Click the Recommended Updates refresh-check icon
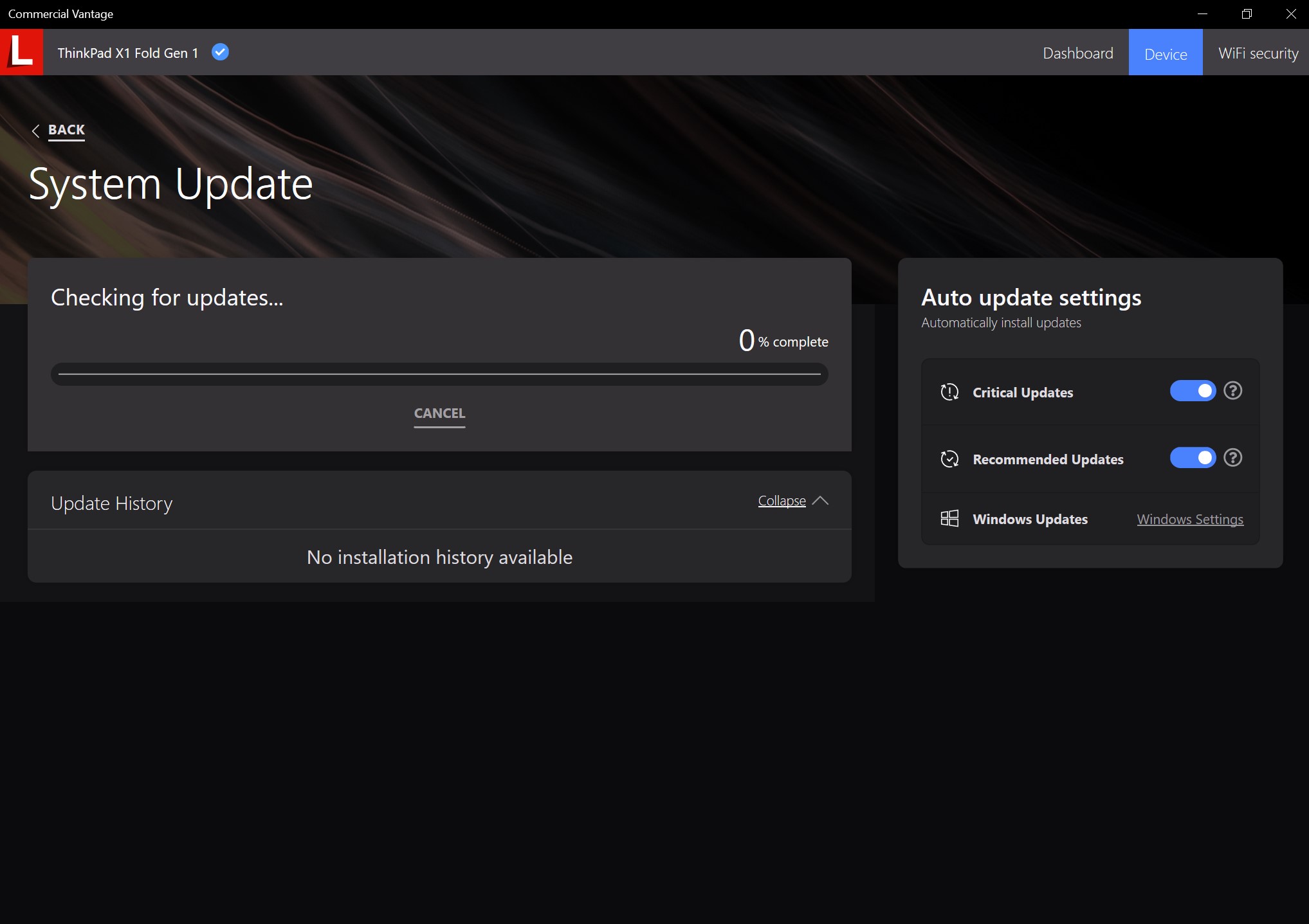1309x924 pixels. point(949,459)
